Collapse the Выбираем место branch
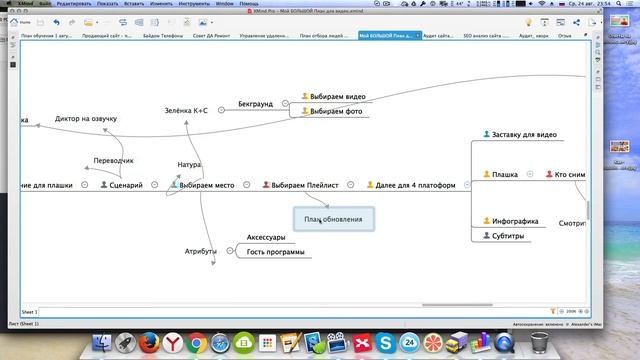The height and width of the screenshot is (360, 640). [247, 185]
